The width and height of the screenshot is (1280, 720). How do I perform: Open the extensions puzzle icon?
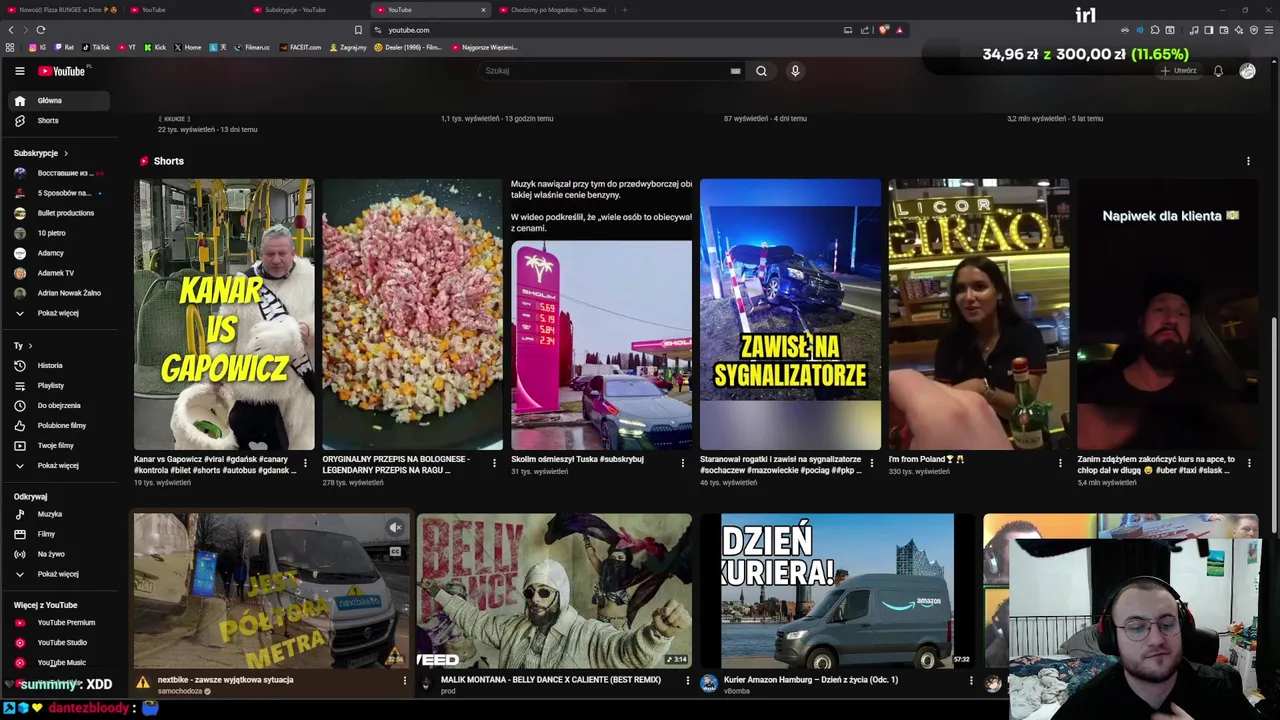[x=1155, y=30]
